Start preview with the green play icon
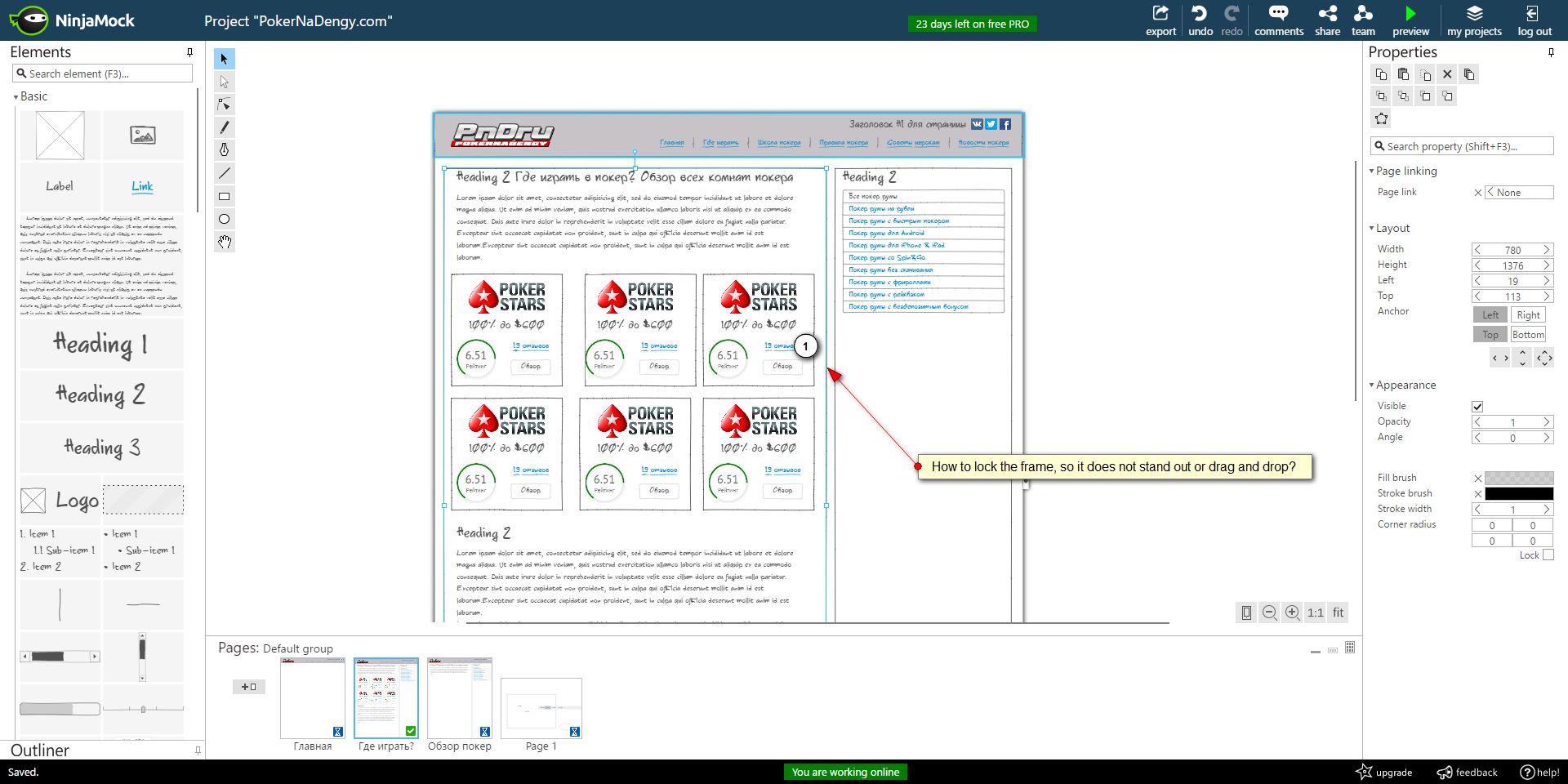Viewport: 1568px width, 784px height. point(1410,14)
